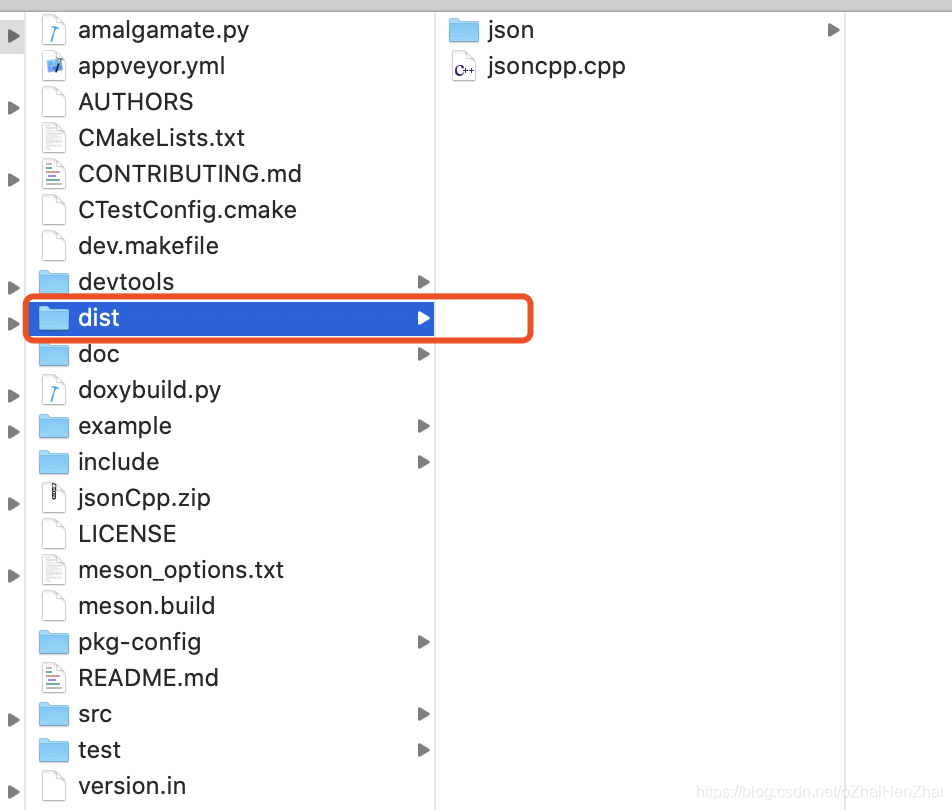Click the Python icon beside amalgamate.py
The height and width of the screenshot is (810, 952).
[54, 30]
